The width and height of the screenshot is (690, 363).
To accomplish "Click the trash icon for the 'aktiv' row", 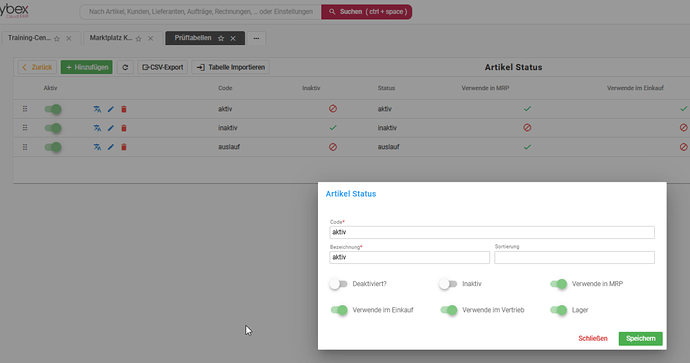I will pos(124,109).
